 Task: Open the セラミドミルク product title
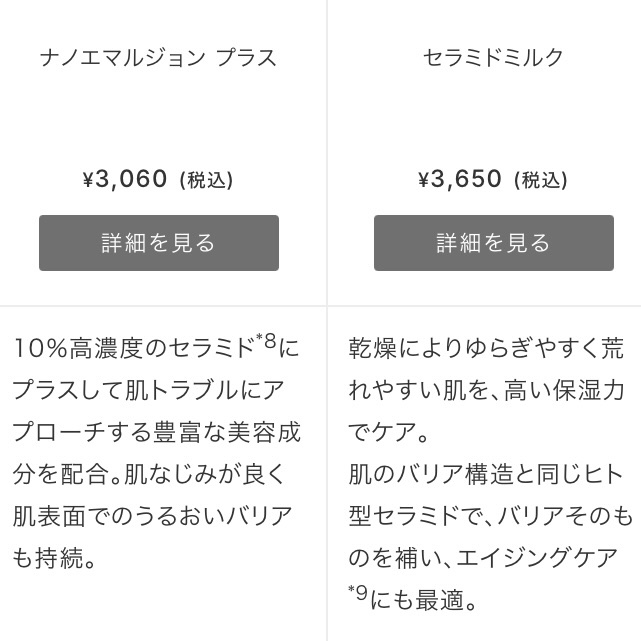coord(493,58)
